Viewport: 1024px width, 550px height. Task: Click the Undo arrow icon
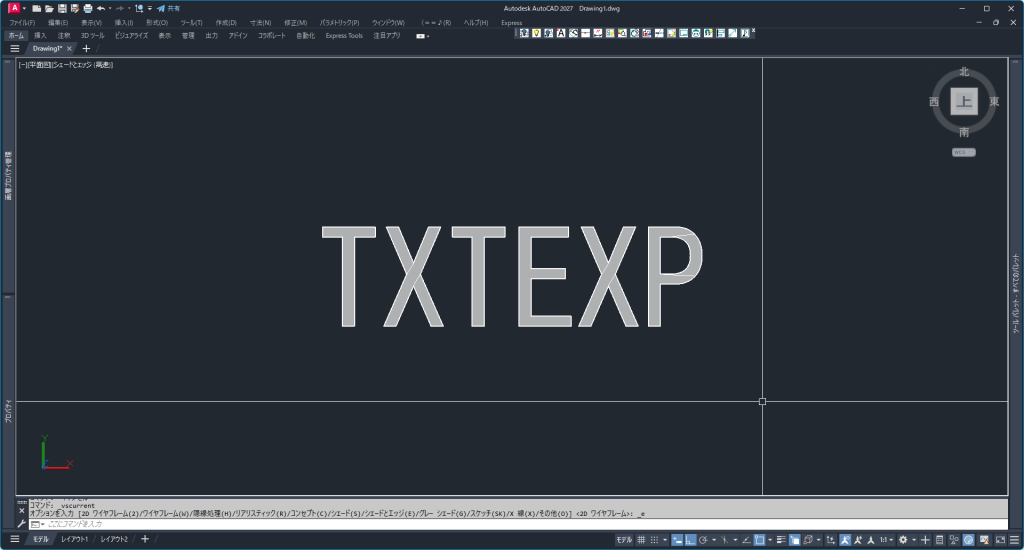101,8
